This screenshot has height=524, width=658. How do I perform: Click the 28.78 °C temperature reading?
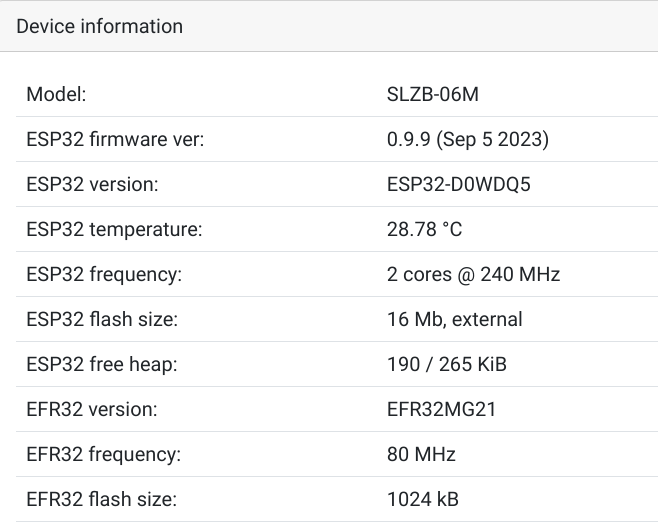pos(424,229)
